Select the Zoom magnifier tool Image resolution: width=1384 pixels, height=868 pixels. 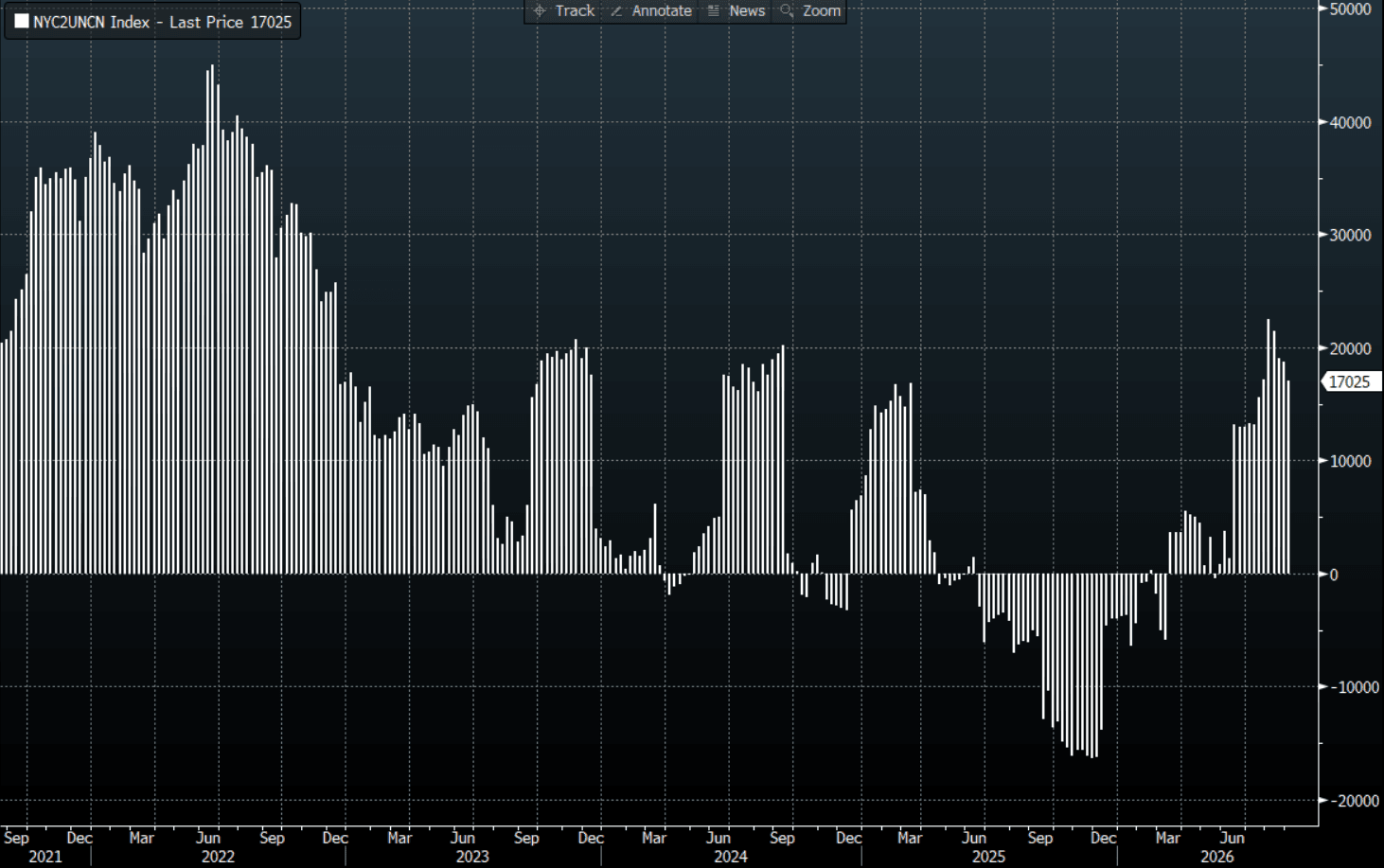coord(809,11)
